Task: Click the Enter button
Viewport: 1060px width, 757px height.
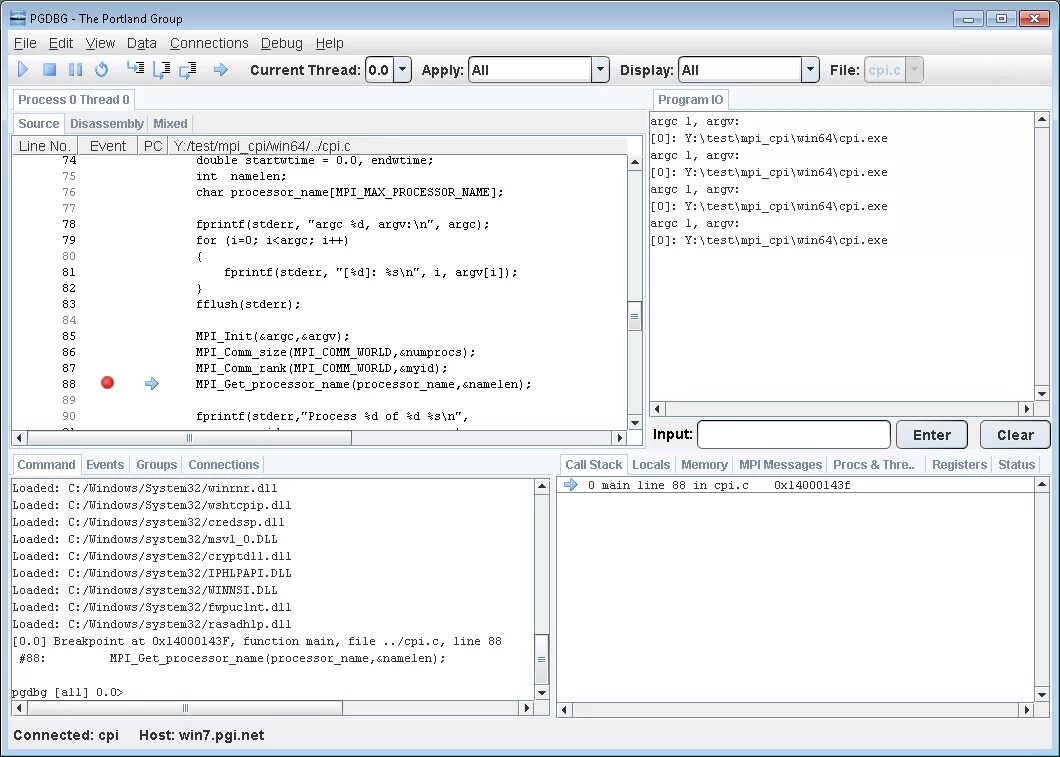Action: click(x=932, y=435)
